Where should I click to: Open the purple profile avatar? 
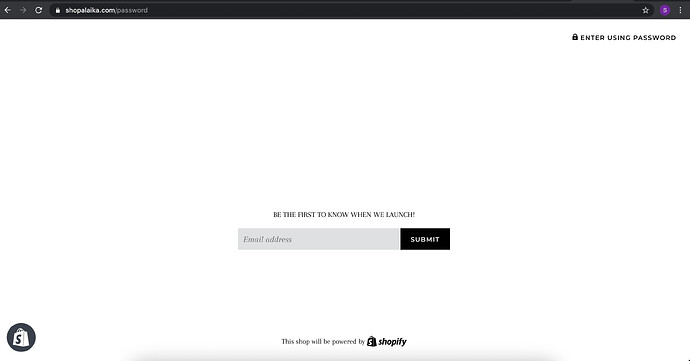(x=665, y=10)
